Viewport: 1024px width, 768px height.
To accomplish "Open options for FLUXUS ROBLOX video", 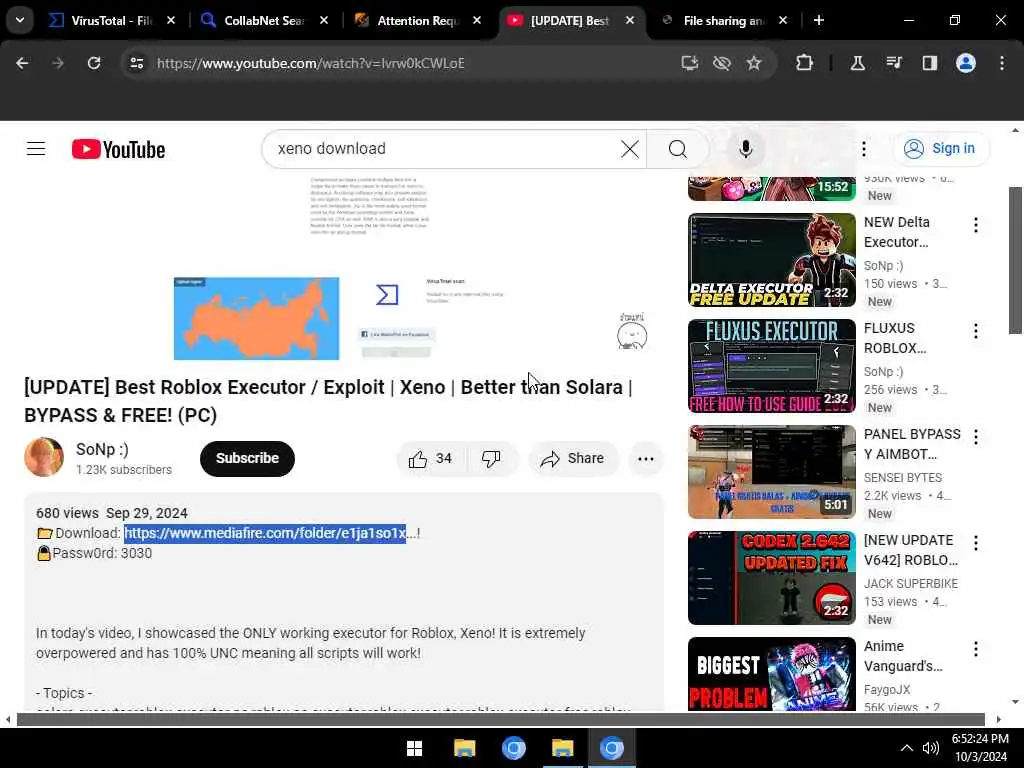I will (x=976, y=330).
